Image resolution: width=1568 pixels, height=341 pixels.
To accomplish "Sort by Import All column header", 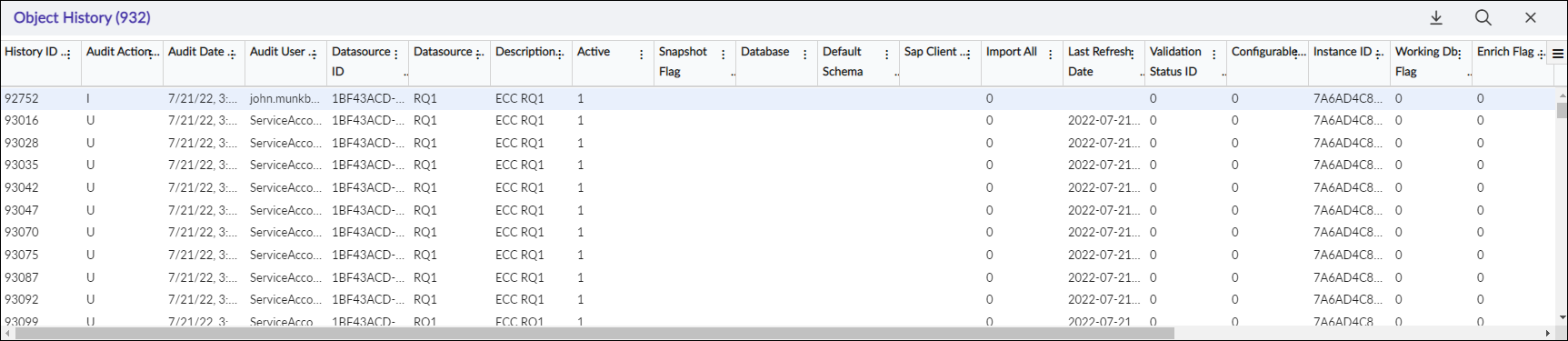I will pos(1012,52).
